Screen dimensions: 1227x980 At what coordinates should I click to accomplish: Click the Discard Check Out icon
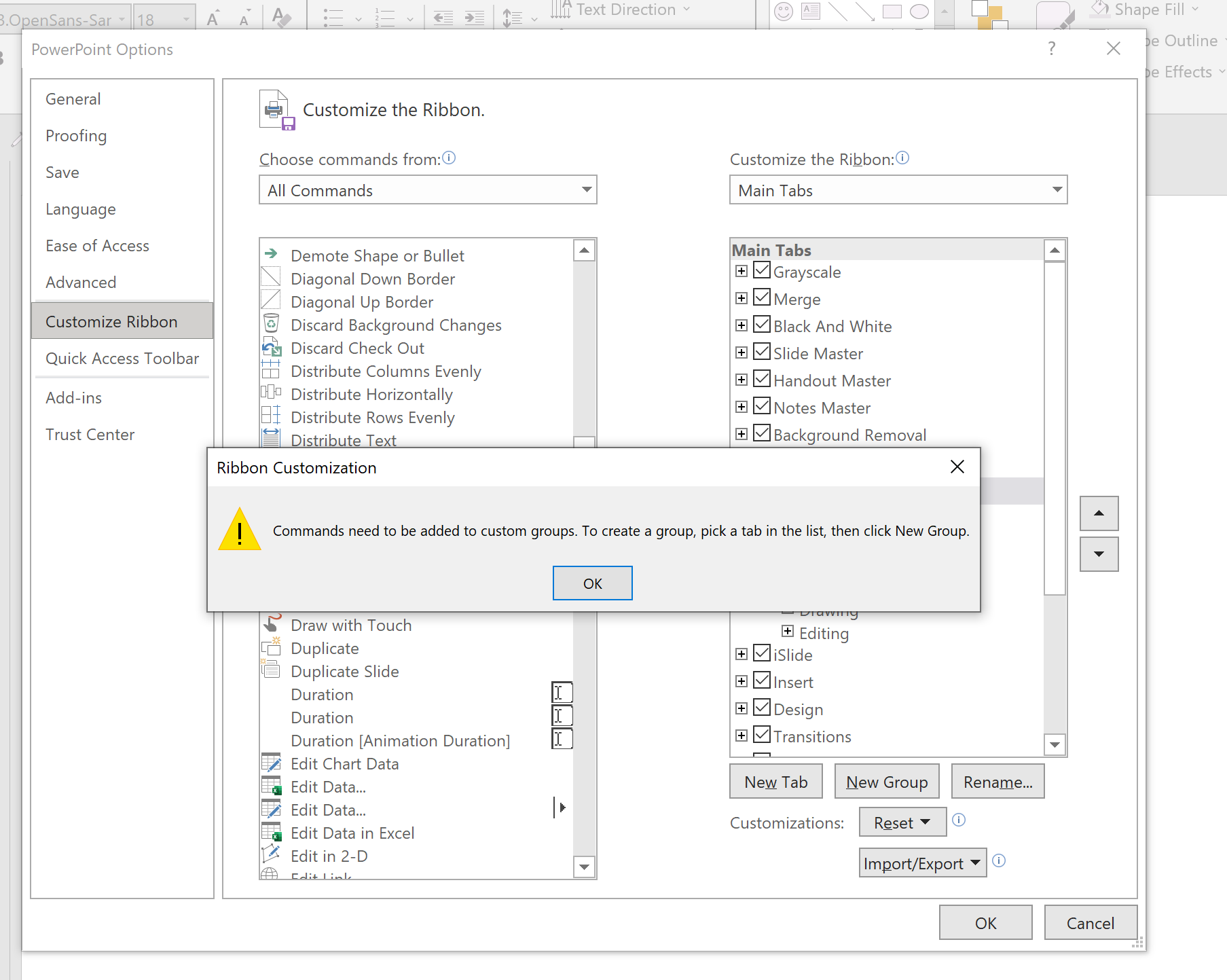272,347
